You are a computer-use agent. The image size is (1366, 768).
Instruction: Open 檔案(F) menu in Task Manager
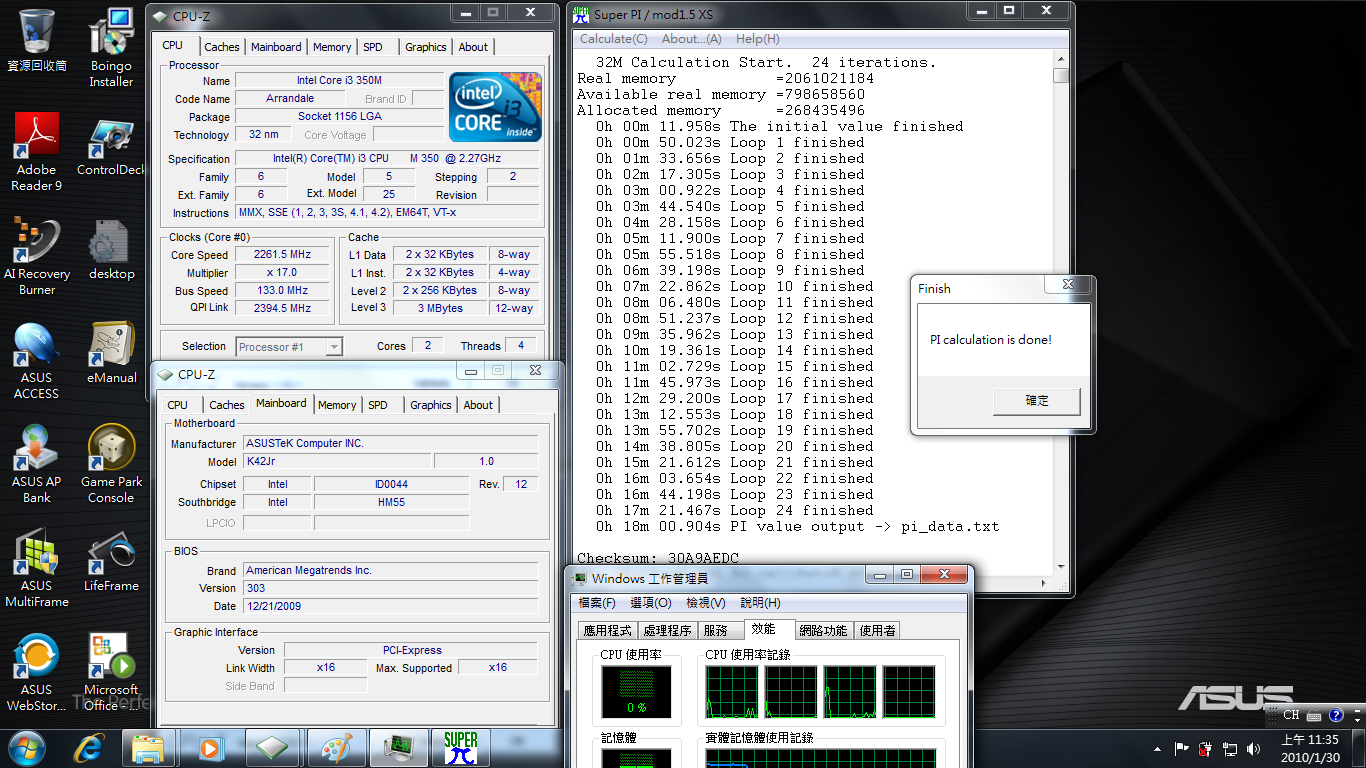[x=597, y=603]
